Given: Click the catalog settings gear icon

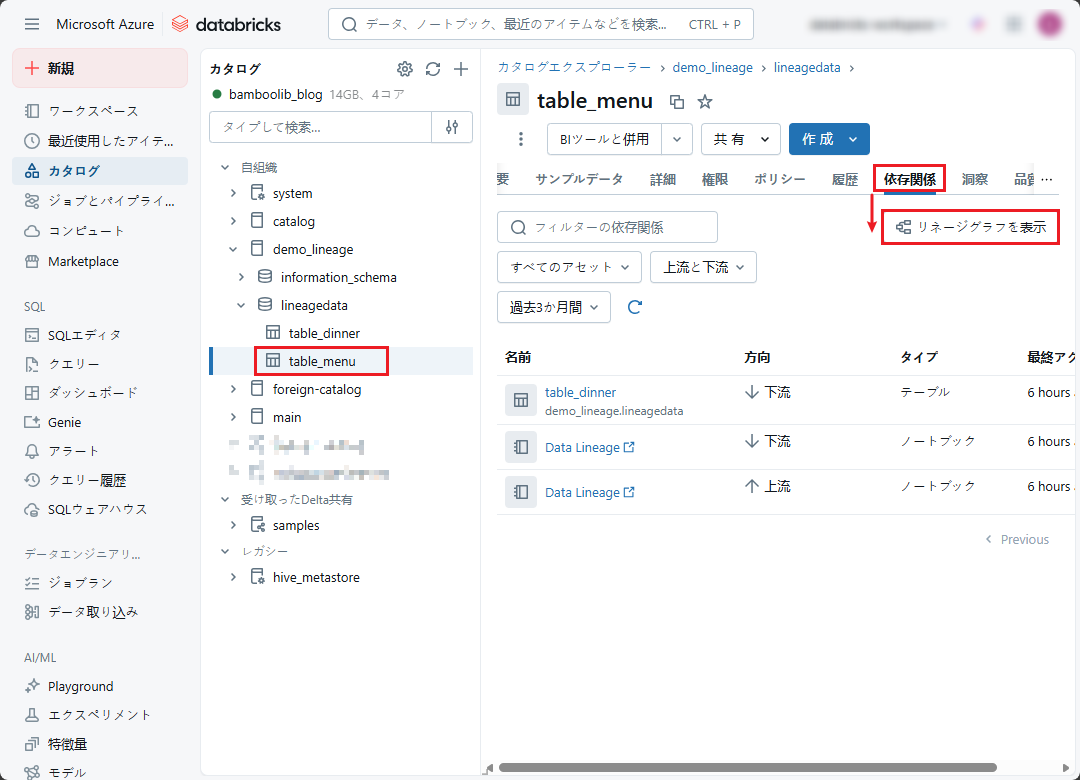Looking at the screenshot, I should click(x=405, y=69).
